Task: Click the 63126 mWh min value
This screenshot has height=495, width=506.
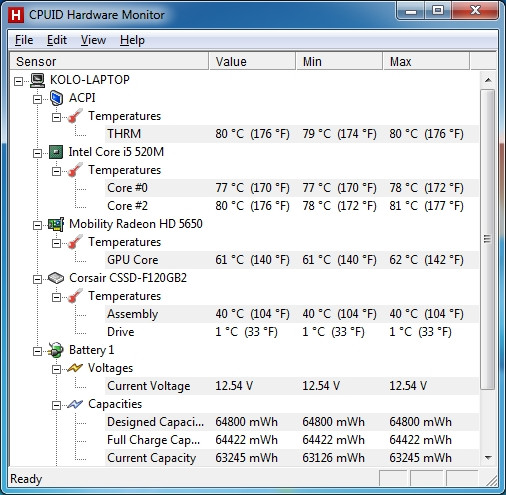Action: [x=333, y=458]
